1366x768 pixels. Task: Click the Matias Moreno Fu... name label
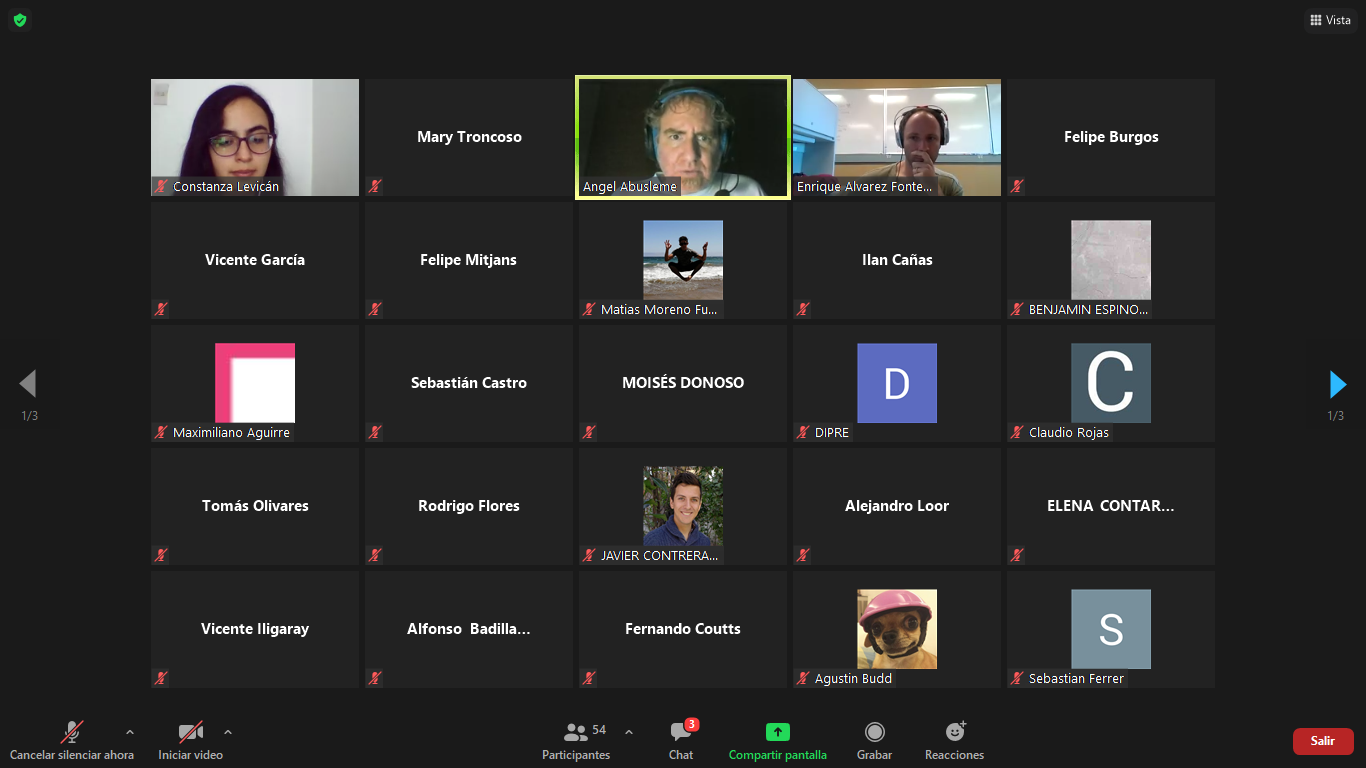coord(659,309)
